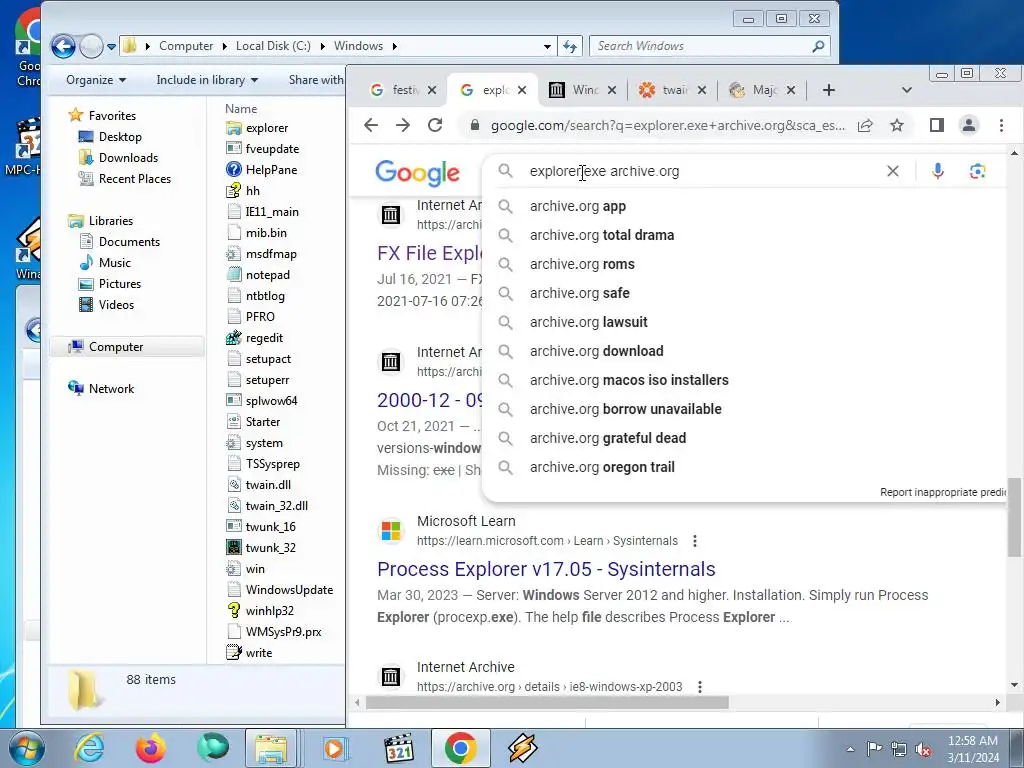This screenshot has height=768, width=1024.
Task: Open 'Process Explorer v17.05 - Sysinternals' link
Action: pyautogui.click(x=546, y=569)
